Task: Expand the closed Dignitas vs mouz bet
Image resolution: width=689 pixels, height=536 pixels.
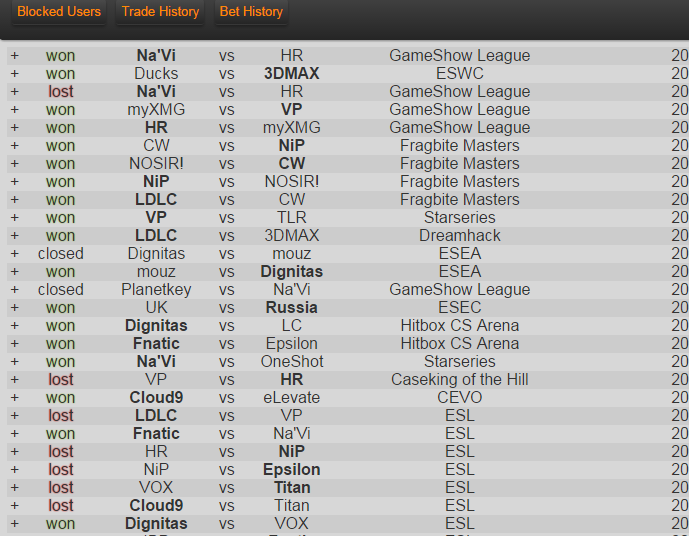Action: point(15,254)
